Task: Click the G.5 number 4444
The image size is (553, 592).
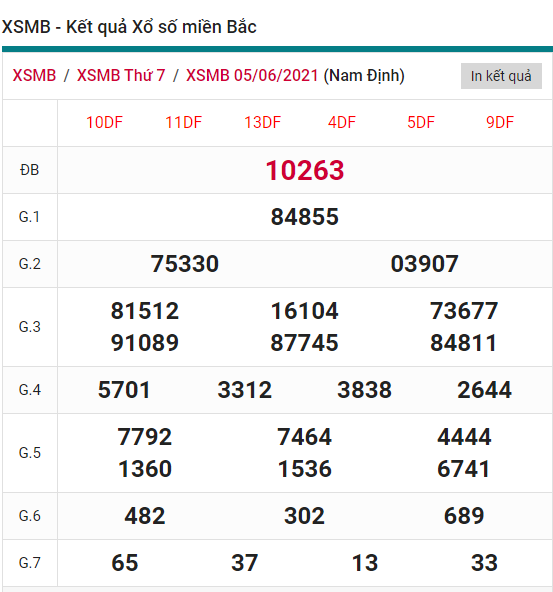Action: coord(464,437)
